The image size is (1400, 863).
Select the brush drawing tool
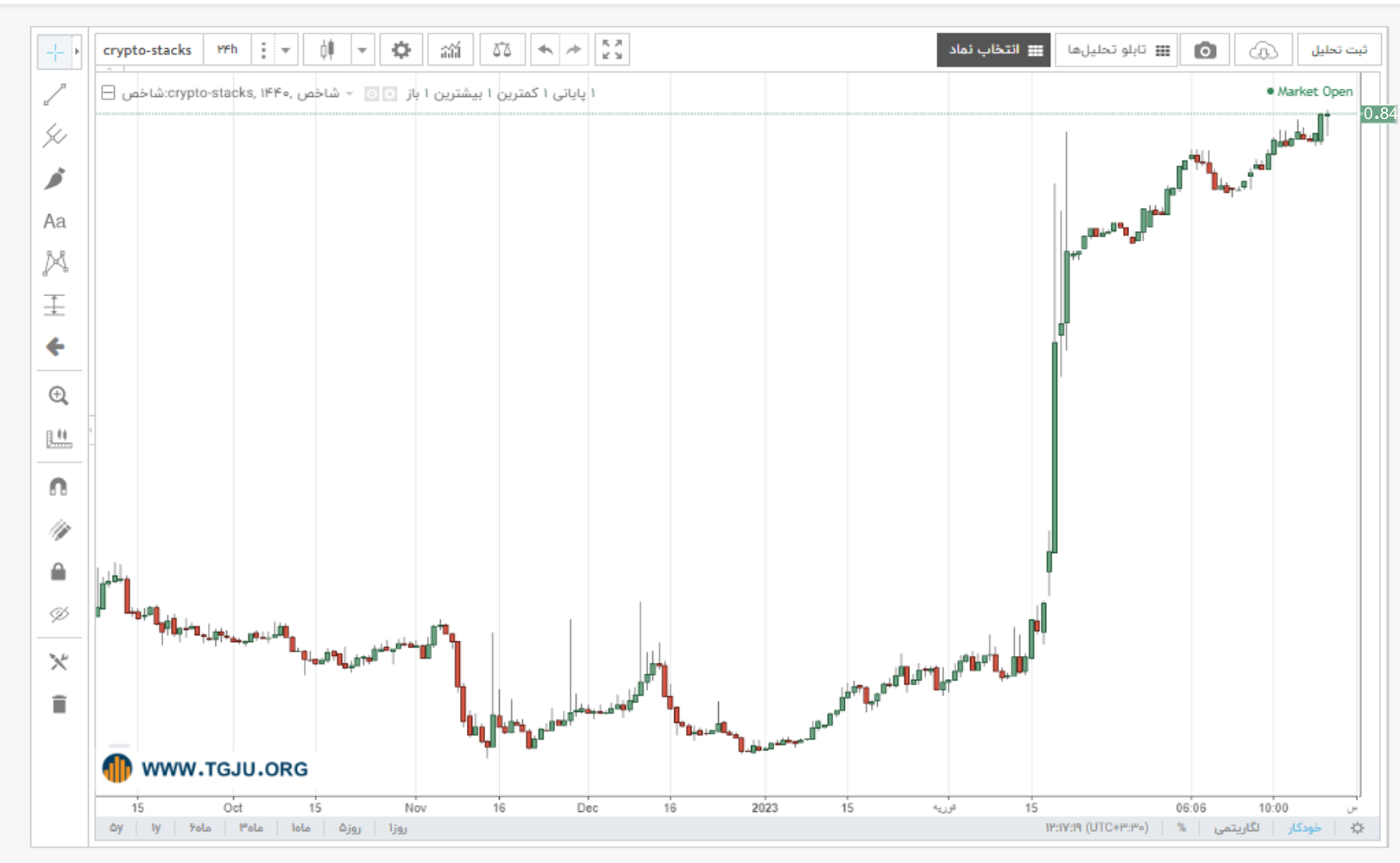(x=54, y=179)
